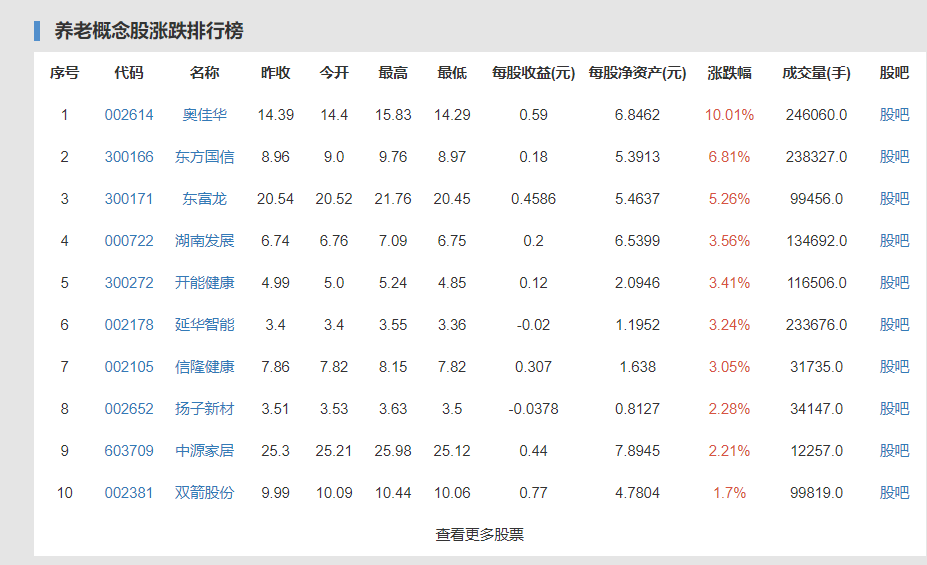Click the 涨跌幅 column header
Image resolution: width=927 pixels, height=565 pixels.
coord(730,73)
